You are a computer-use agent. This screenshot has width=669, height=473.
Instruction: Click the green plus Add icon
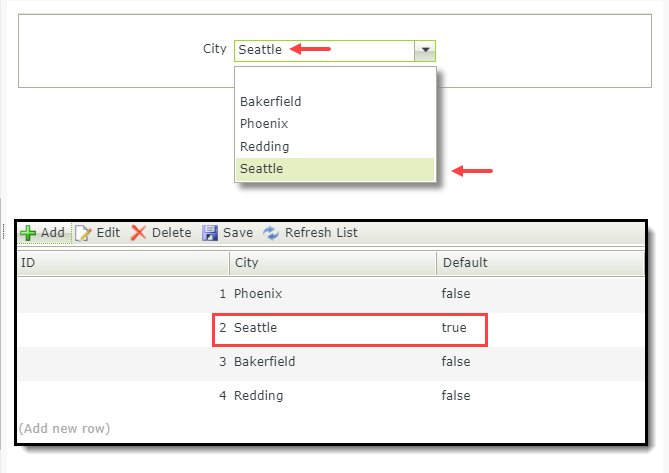pos(28,233)
